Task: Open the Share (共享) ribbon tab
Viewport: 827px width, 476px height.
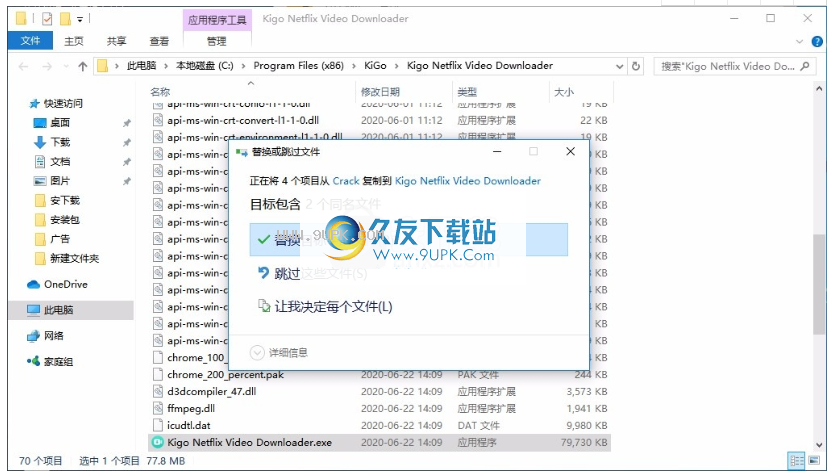Action: [x=116, y=41]
